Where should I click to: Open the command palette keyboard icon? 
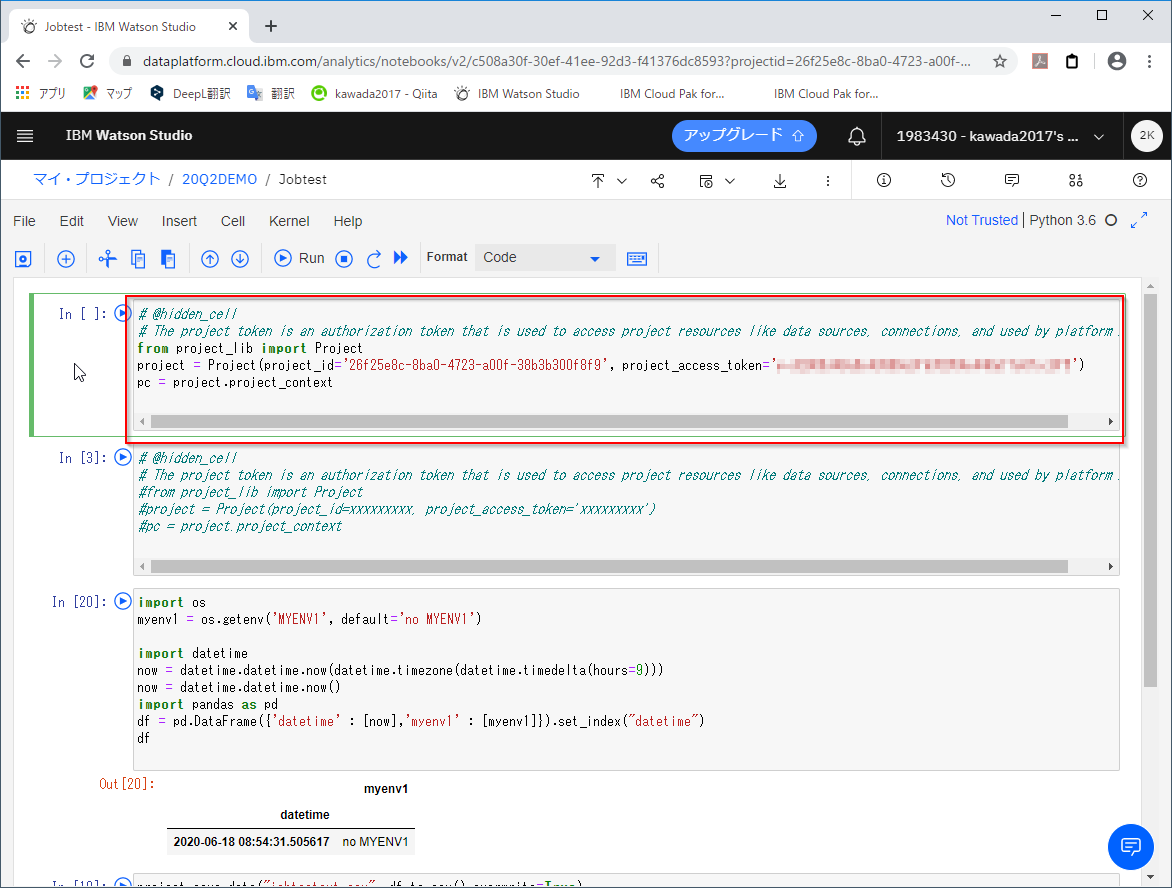(637, 259)
